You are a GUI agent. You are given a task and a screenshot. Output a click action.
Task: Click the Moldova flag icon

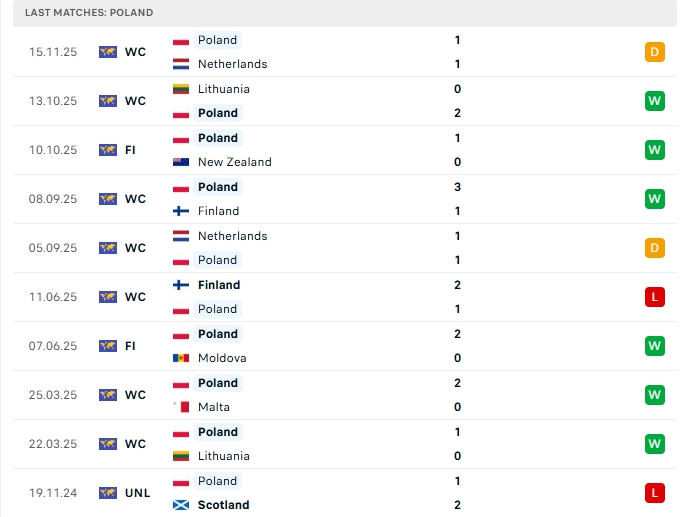pos(181,358)
